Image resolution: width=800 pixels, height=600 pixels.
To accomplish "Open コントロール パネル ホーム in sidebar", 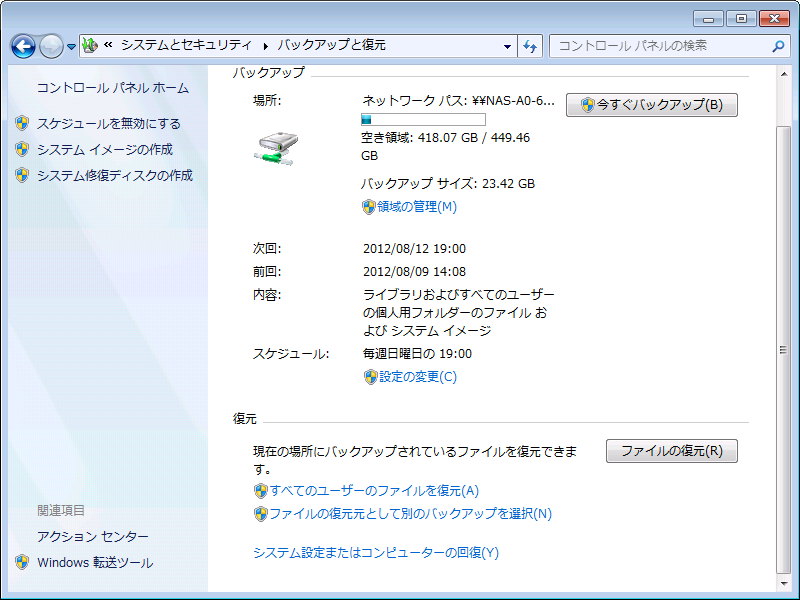I will [112, 88].
